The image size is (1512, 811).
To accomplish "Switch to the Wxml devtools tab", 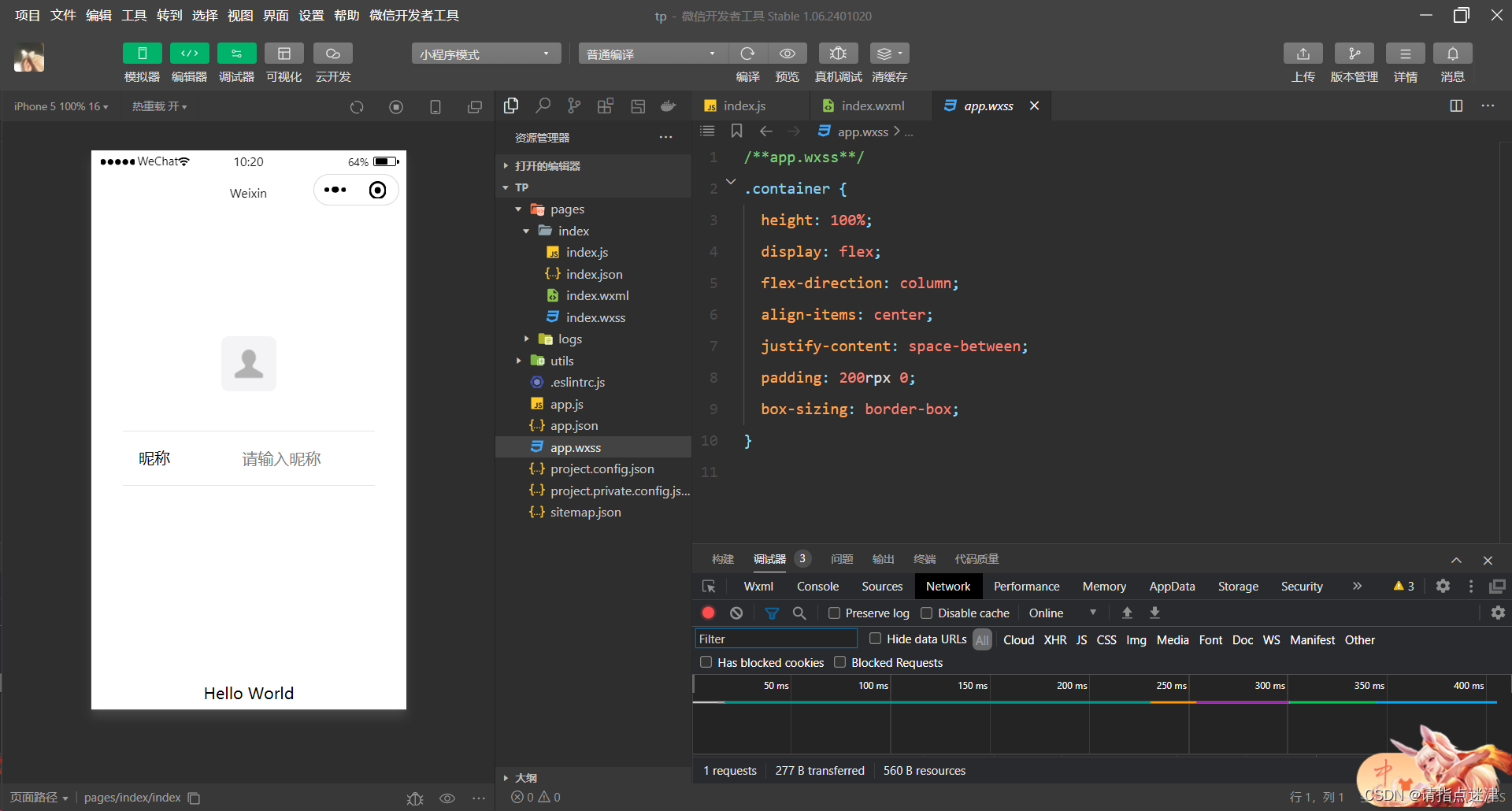I will click(758, 586).
